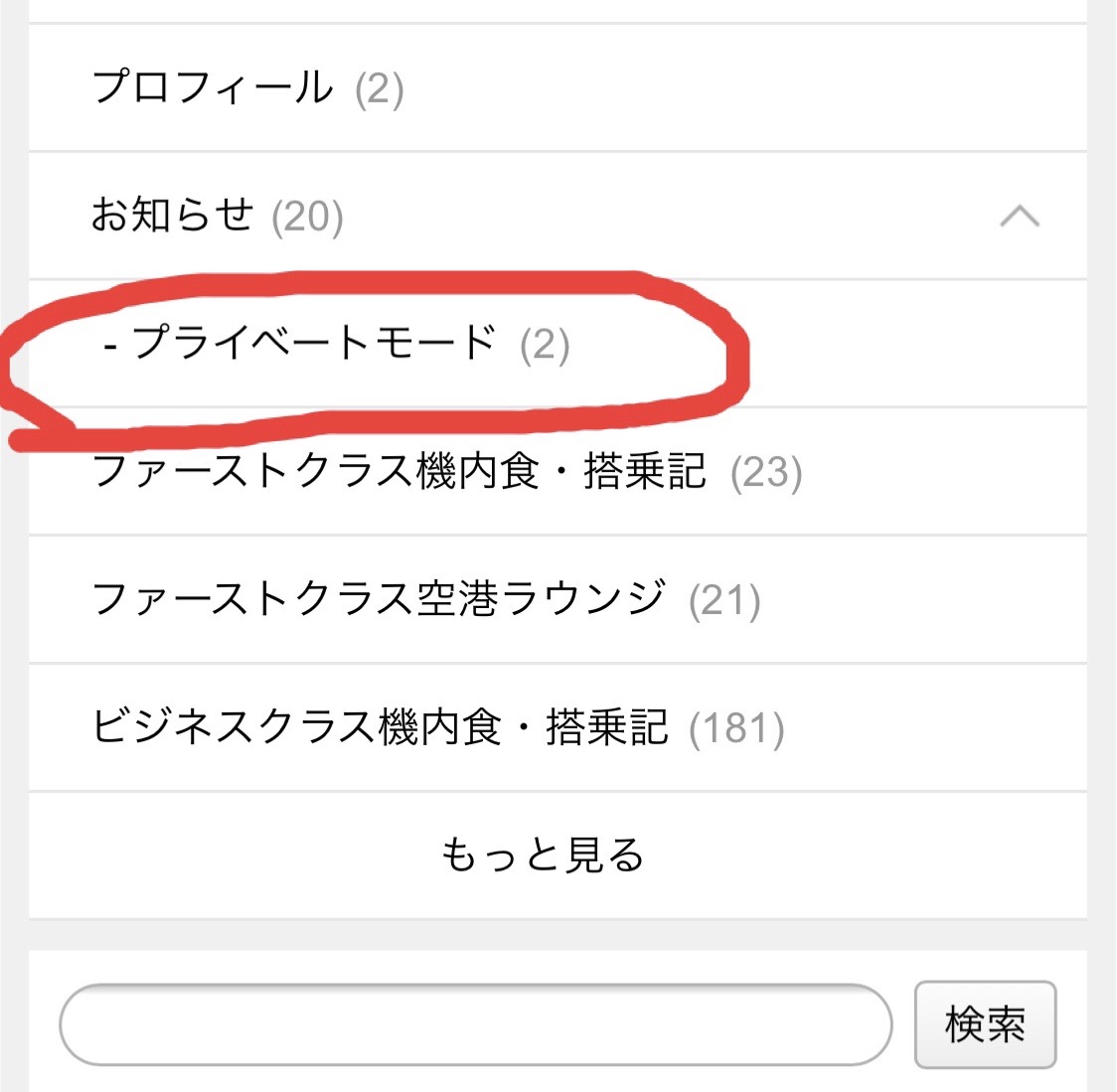The height and width of the screenshot is (1092, 1117).
Task: Click the (181) article count
Action: [x=736, y=728]
